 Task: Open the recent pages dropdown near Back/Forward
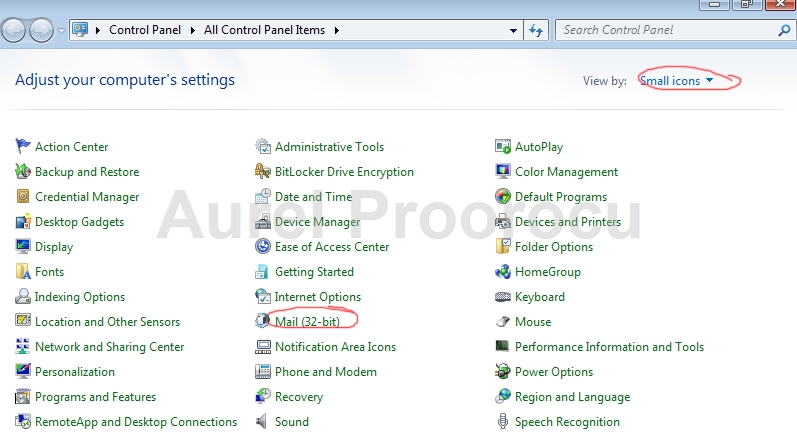[x=62, y=31]
